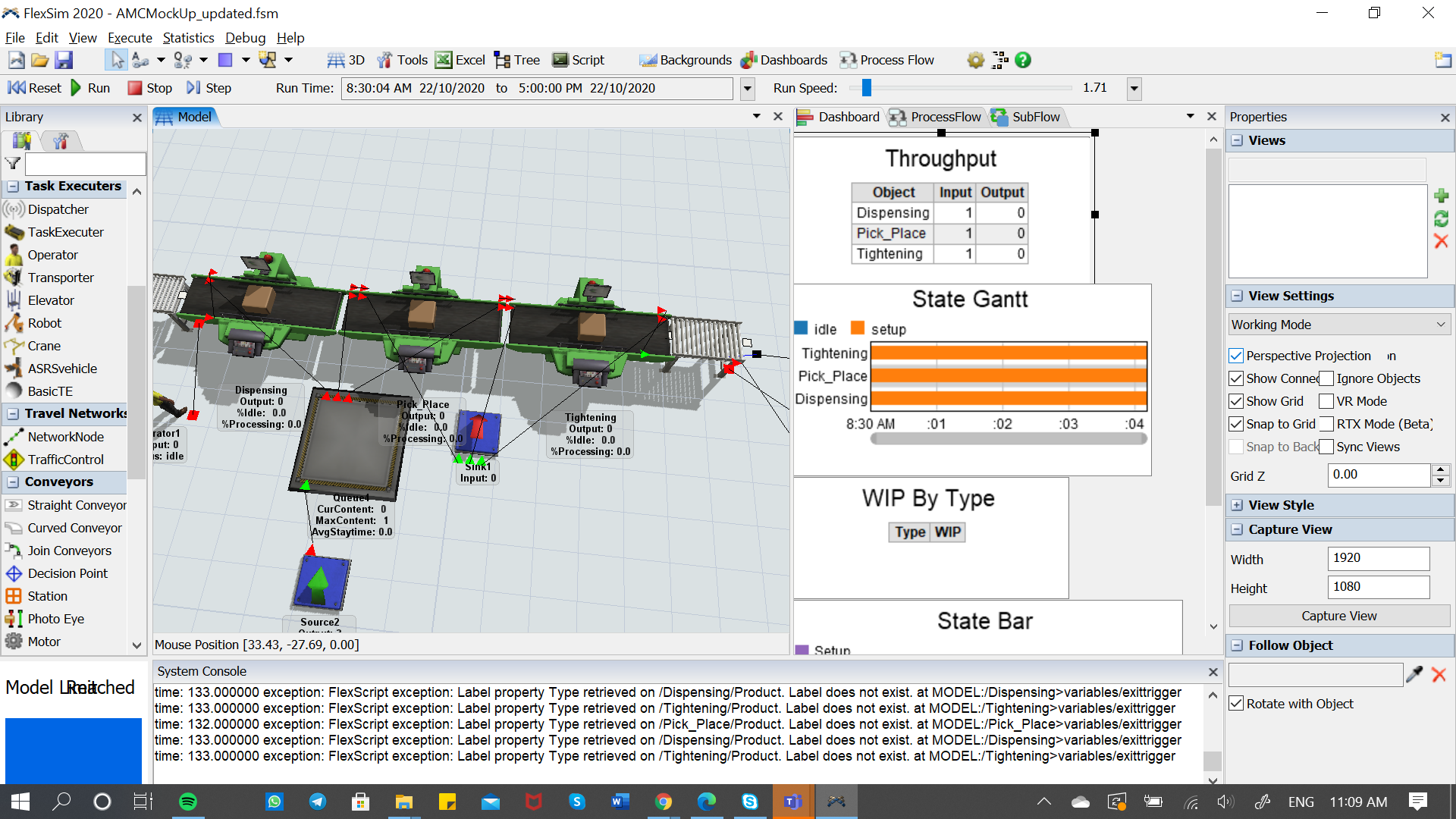Expand the View Style section
The width and height of the screenshot is (1456, 819).
[x=1237, y=505]
